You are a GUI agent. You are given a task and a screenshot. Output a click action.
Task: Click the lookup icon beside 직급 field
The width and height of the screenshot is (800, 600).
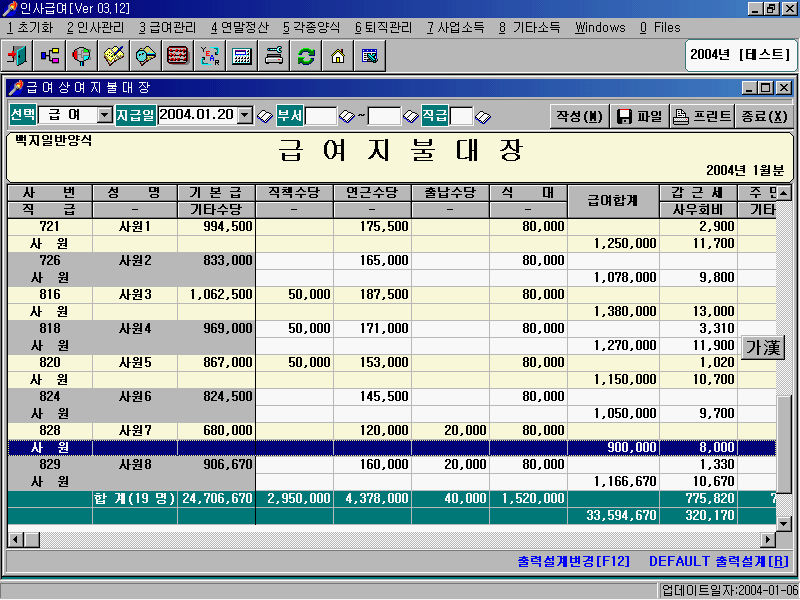[483, 116]
